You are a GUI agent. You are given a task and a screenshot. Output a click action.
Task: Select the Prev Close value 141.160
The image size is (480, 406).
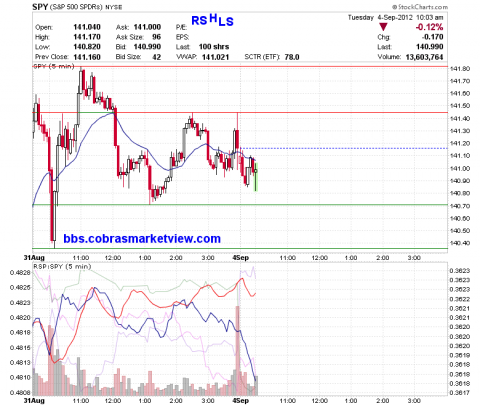[x=87, y=57]
